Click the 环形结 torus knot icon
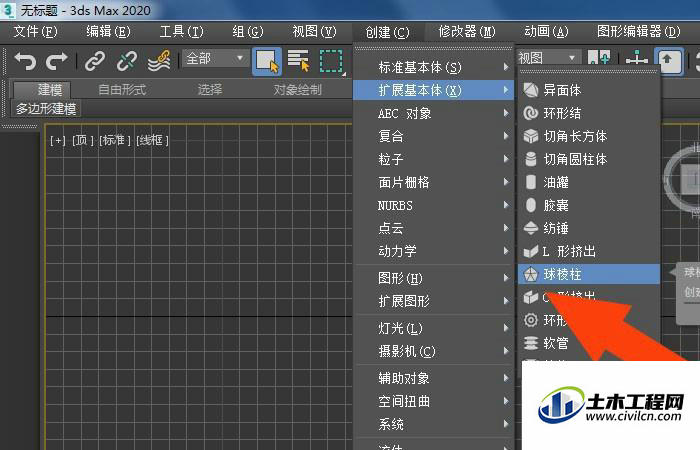The image size is (700, 450). (530, 113)
